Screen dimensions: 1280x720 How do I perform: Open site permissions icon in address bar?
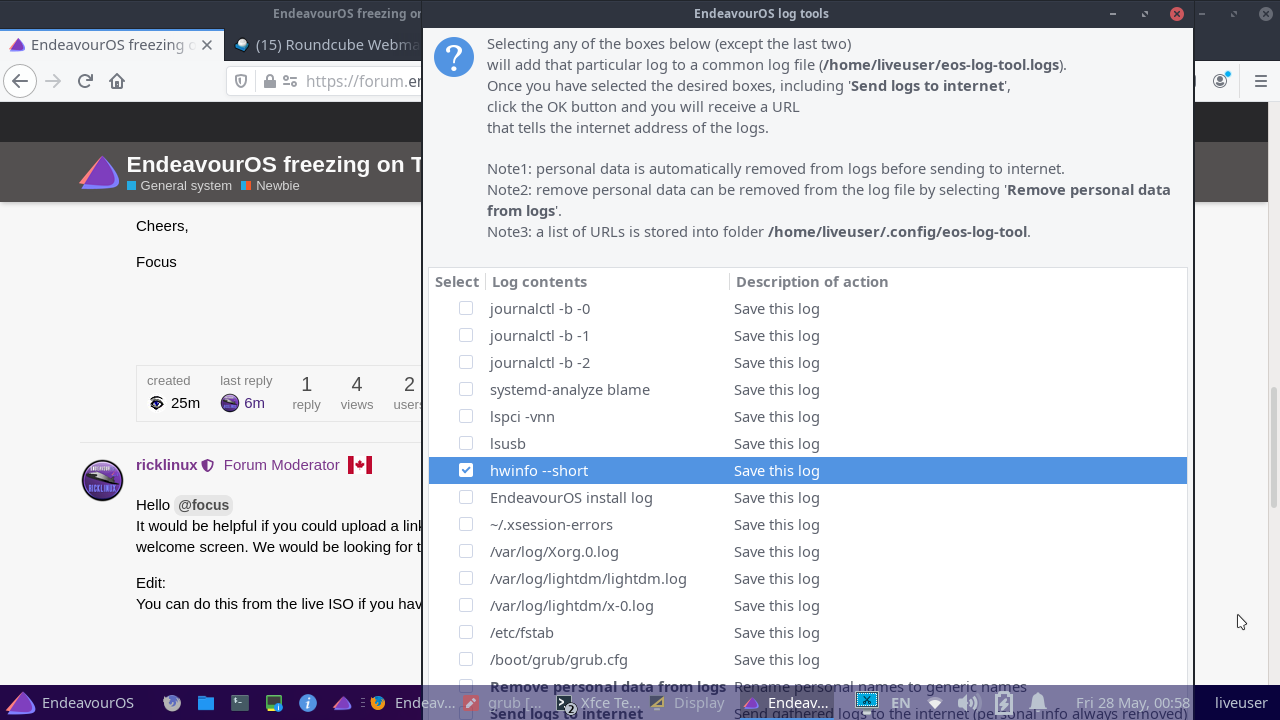[290, 81]
